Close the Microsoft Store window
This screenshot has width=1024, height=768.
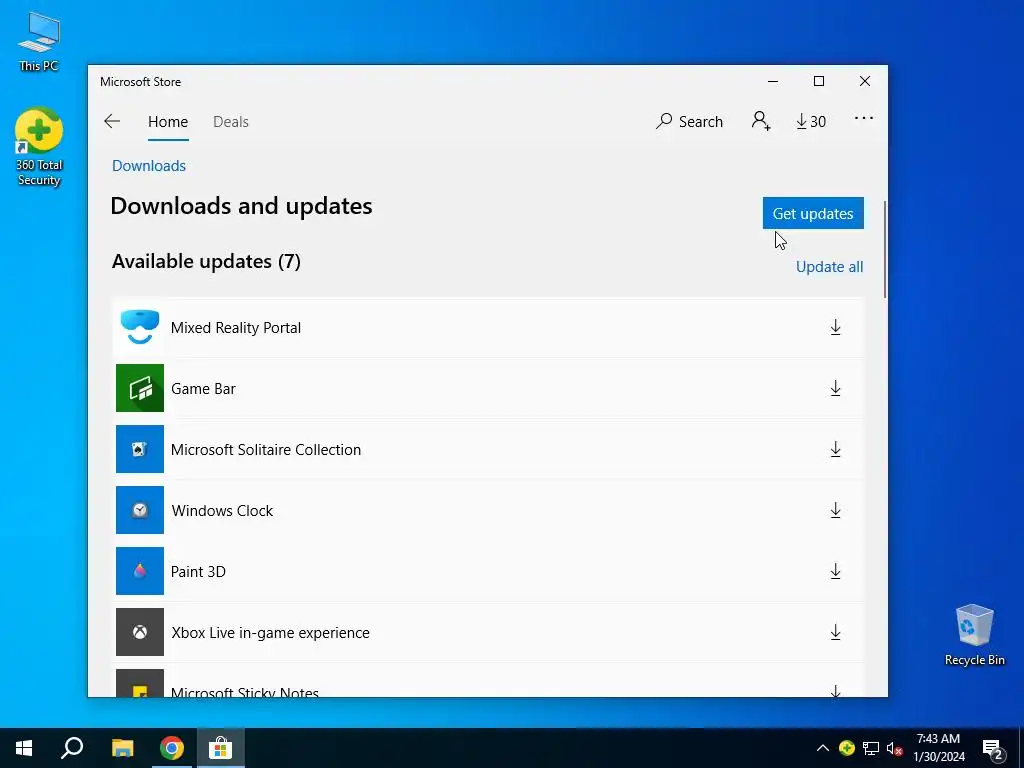865,81
